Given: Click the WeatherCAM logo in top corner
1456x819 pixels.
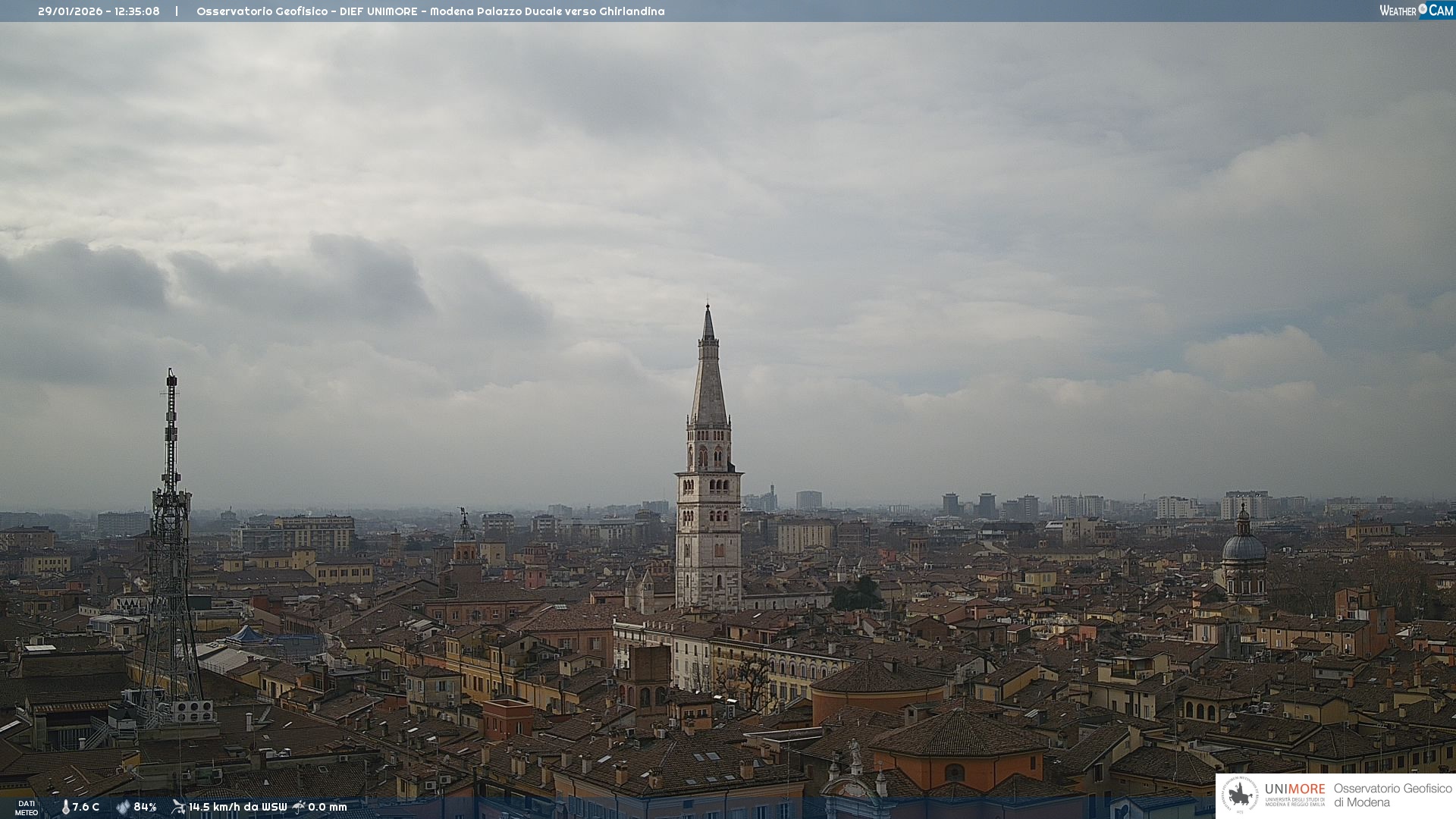Looking at the screenshot, I should (x=1416, y=11).
